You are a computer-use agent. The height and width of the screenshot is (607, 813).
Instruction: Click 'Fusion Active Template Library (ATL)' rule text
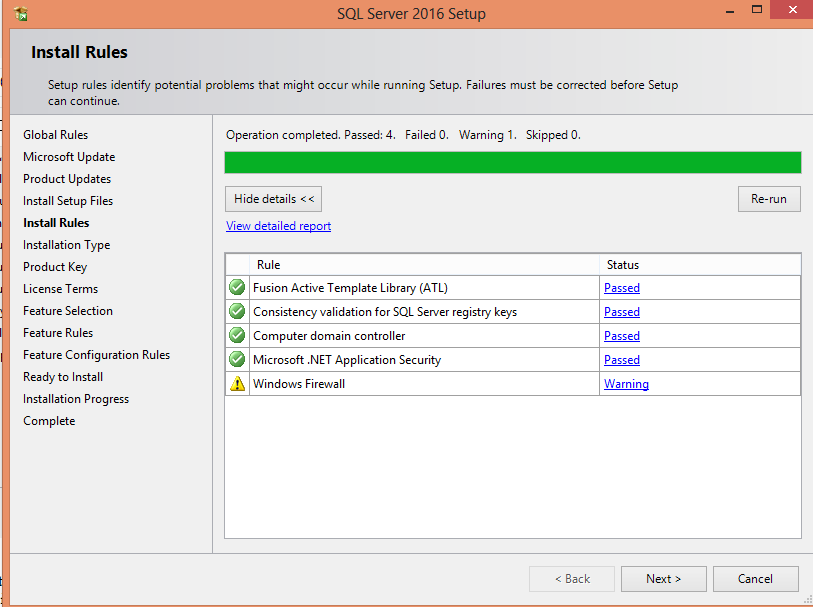pos(351,288)
